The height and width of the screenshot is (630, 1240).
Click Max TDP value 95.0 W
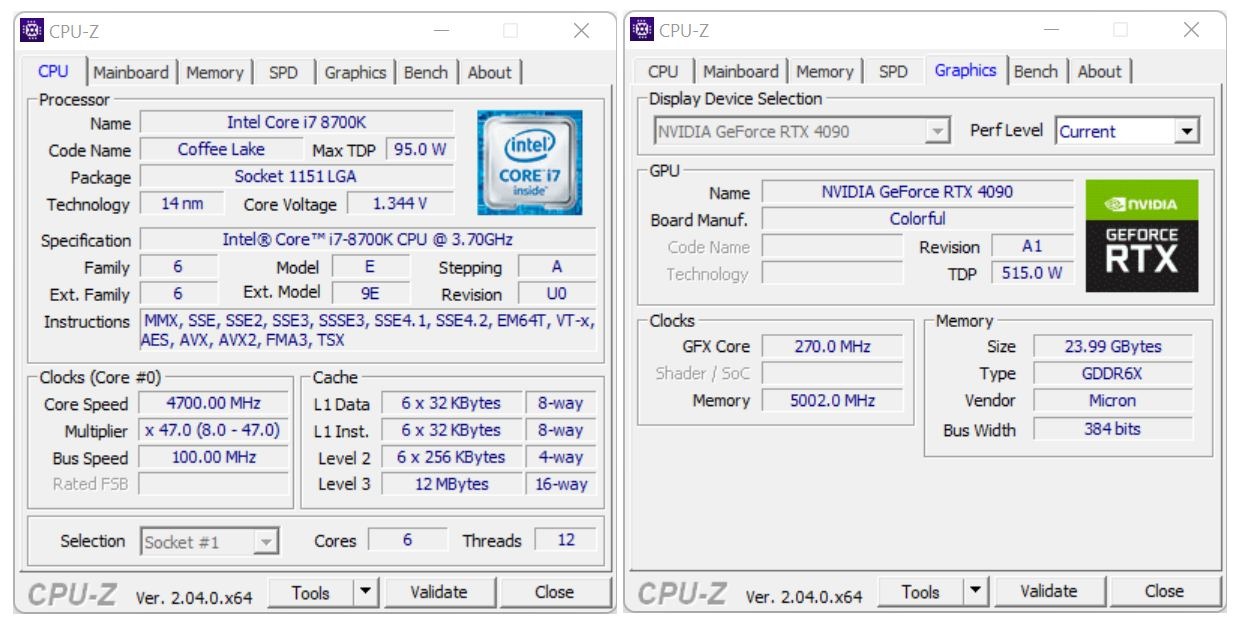[x=421, y=150]
